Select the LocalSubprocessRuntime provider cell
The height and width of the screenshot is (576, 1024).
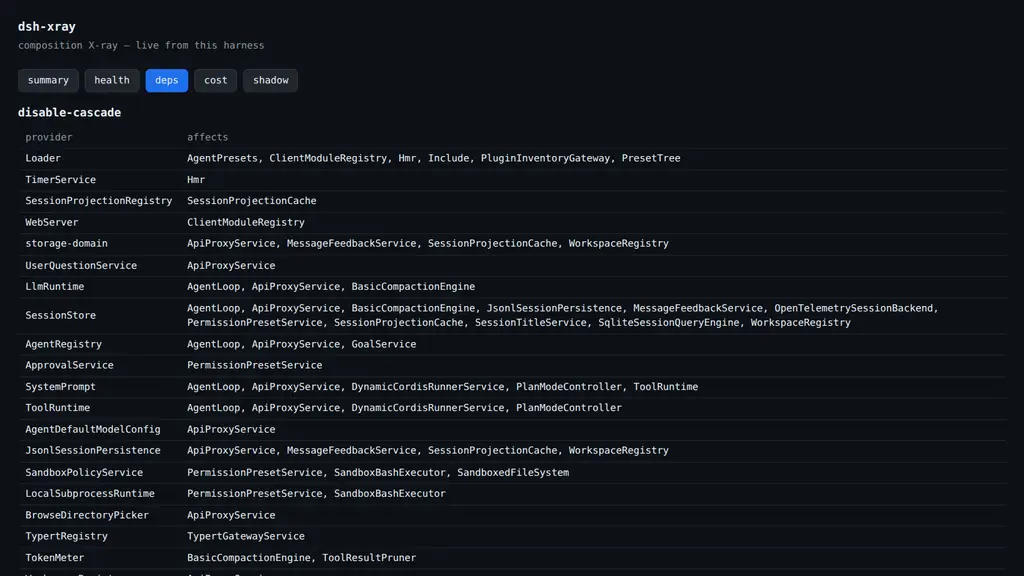(x=90, y=493)
